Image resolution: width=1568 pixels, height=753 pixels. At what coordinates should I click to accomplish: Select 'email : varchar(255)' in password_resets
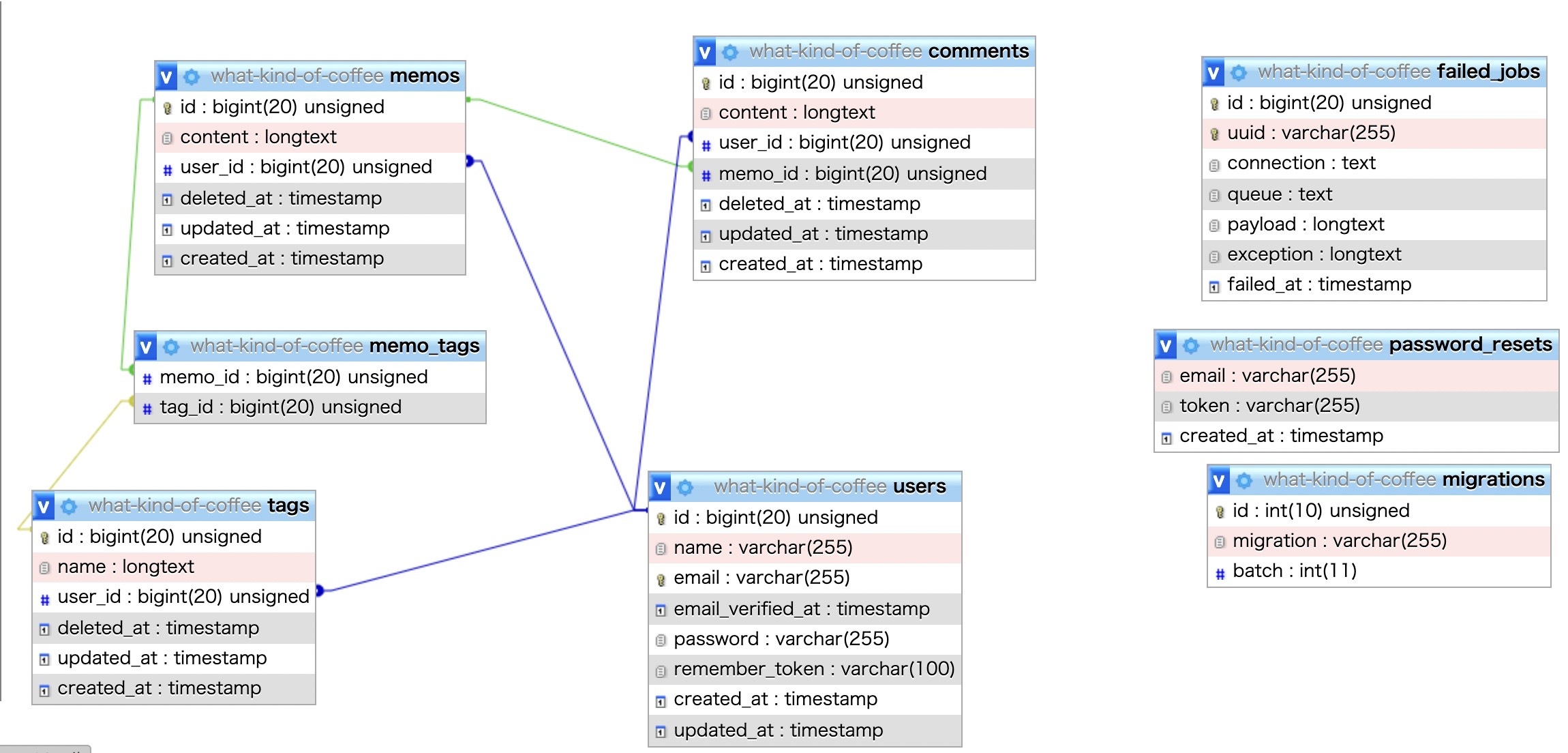1357,376
